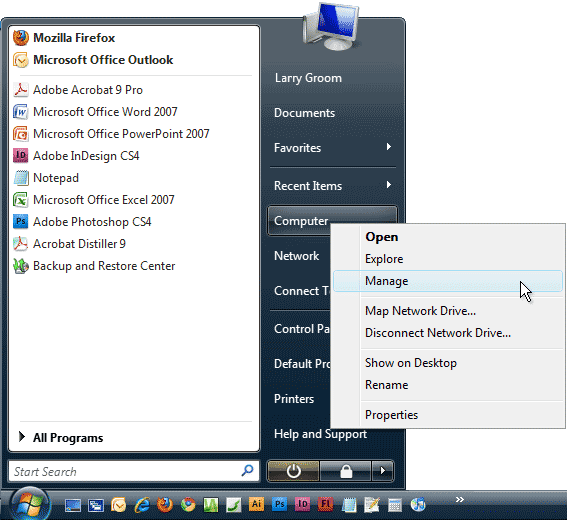Select Rename in the context menu
567x520 pixels.
click(x=448, y=385)
